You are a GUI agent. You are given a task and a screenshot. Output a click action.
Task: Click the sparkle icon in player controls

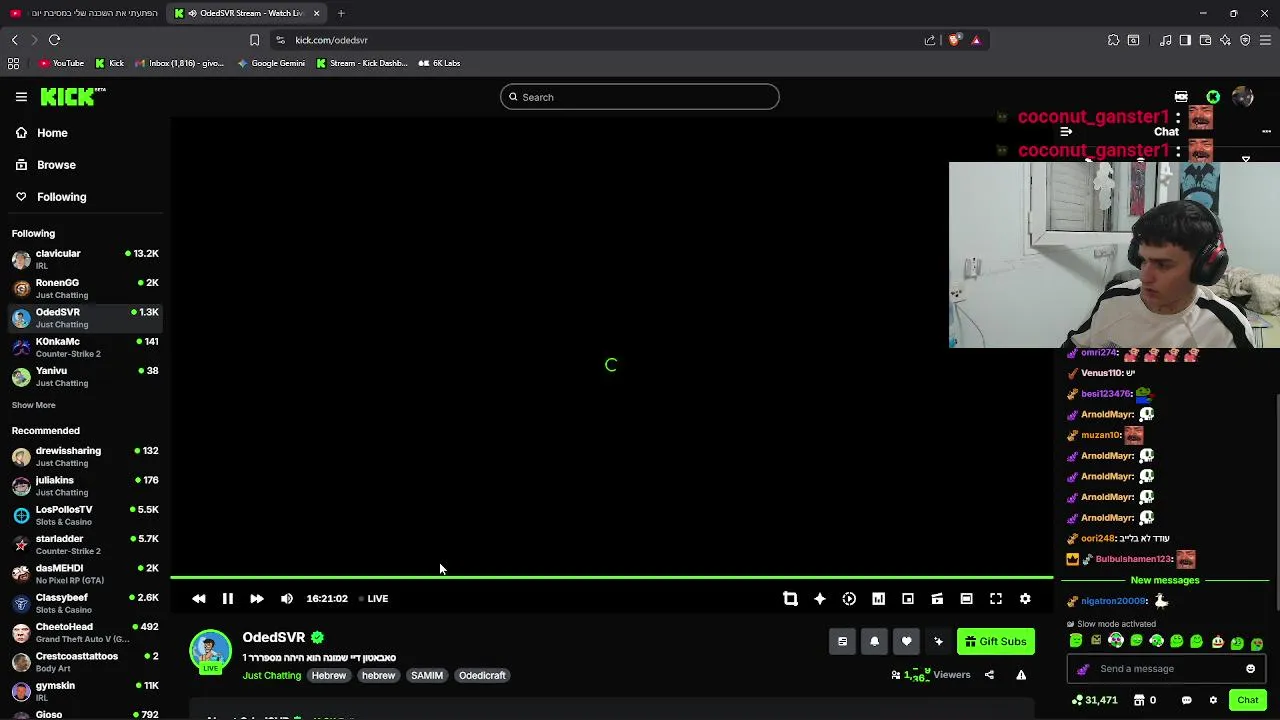tap(820, 599)
